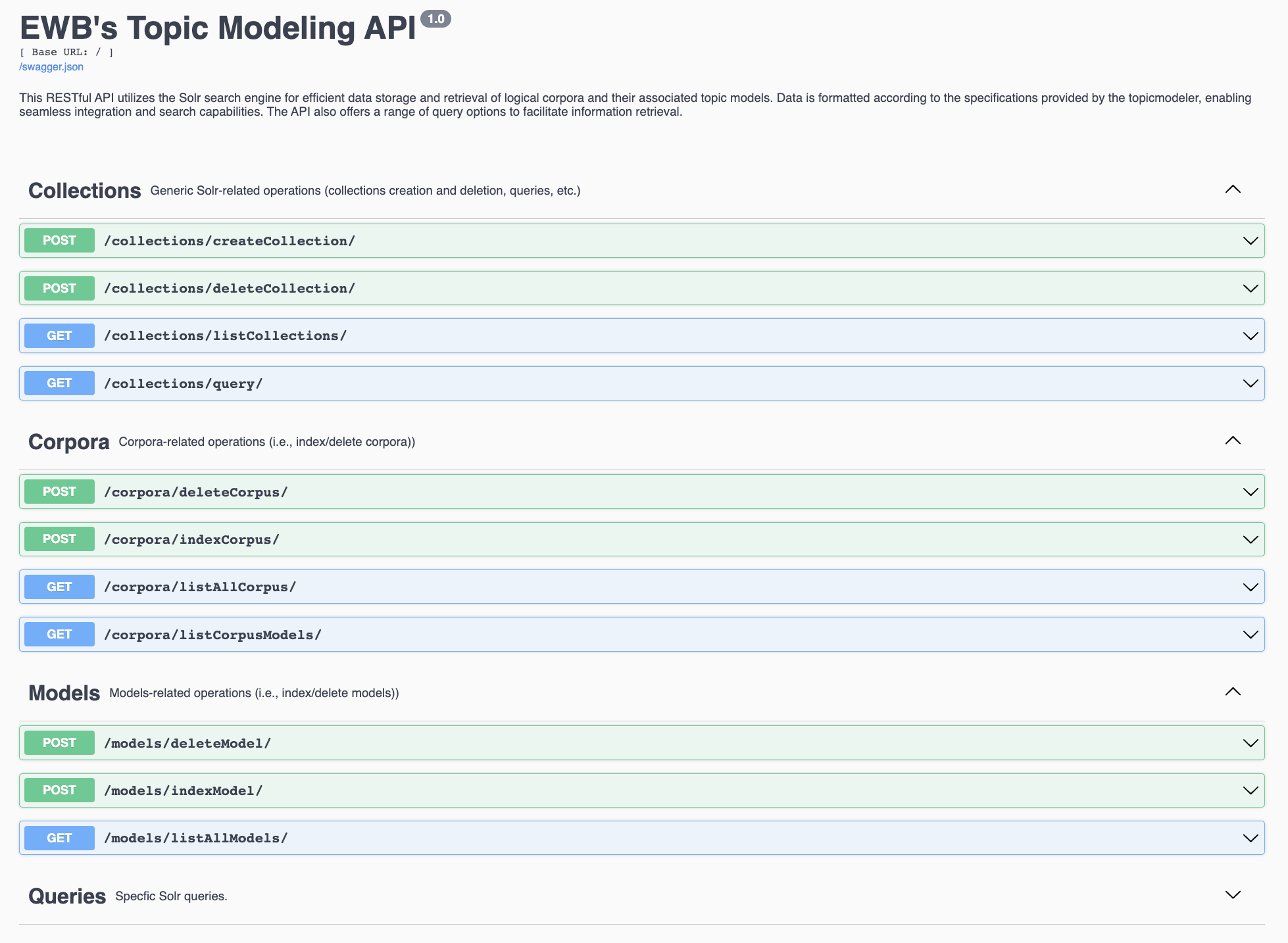Expand the indexCorpus endpoint arrow
The image size is (1288, 943).
[1250, 539]
